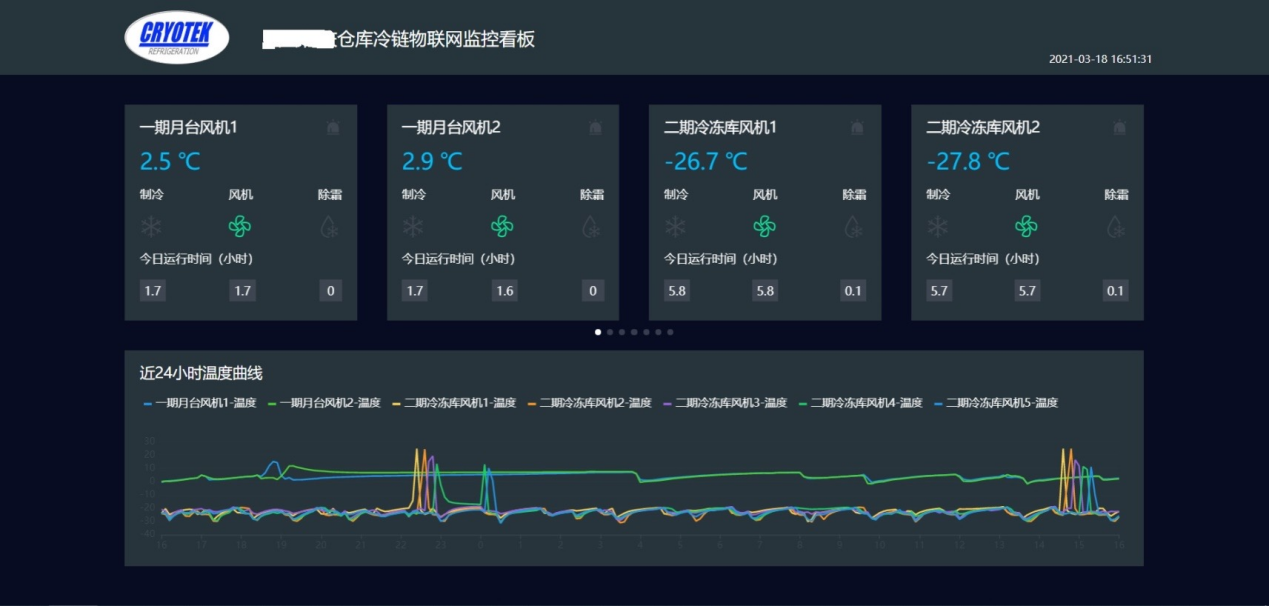Image resolution: width=1274 pixels, height=611 pixels.
Task: Hide the 一期月台风机2-温度 chart series
Action: [x=324, y=403]
